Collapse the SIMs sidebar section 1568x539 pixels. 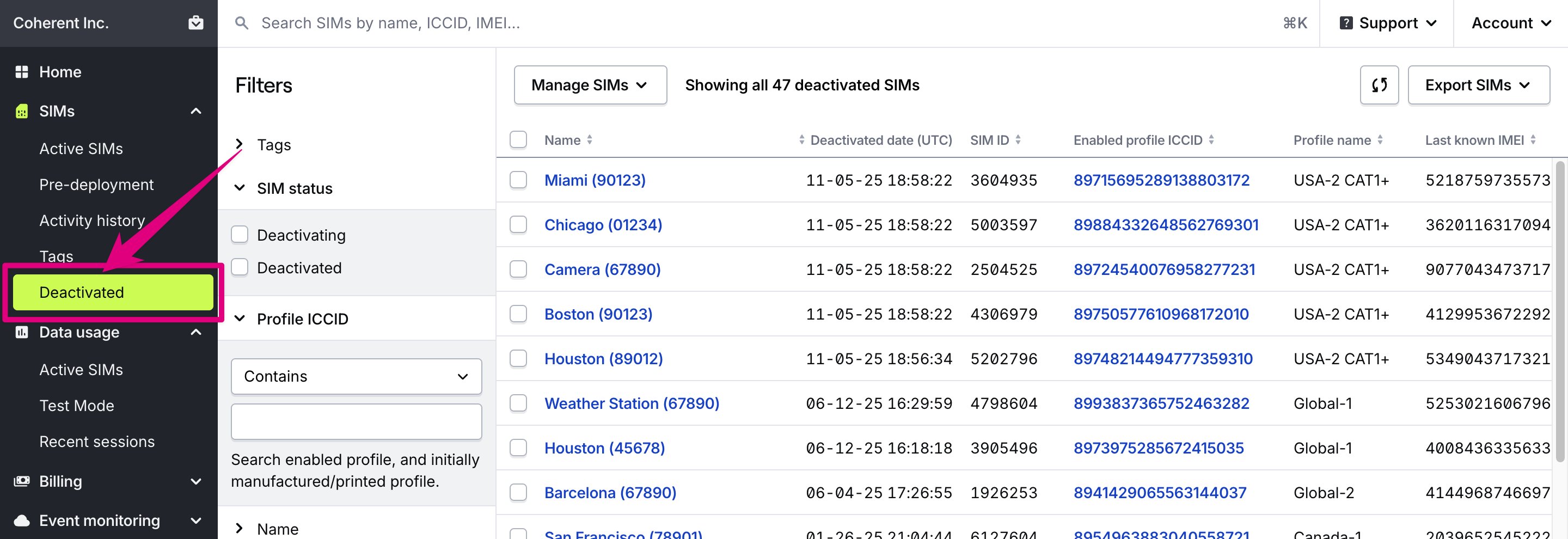(196, 111)
